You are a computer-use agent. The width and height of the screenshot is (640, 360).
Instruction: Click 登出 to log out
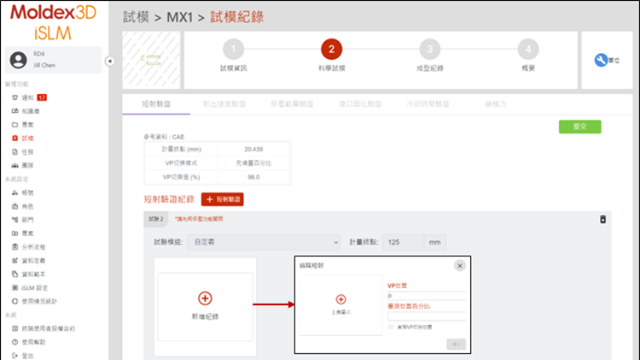23,356
